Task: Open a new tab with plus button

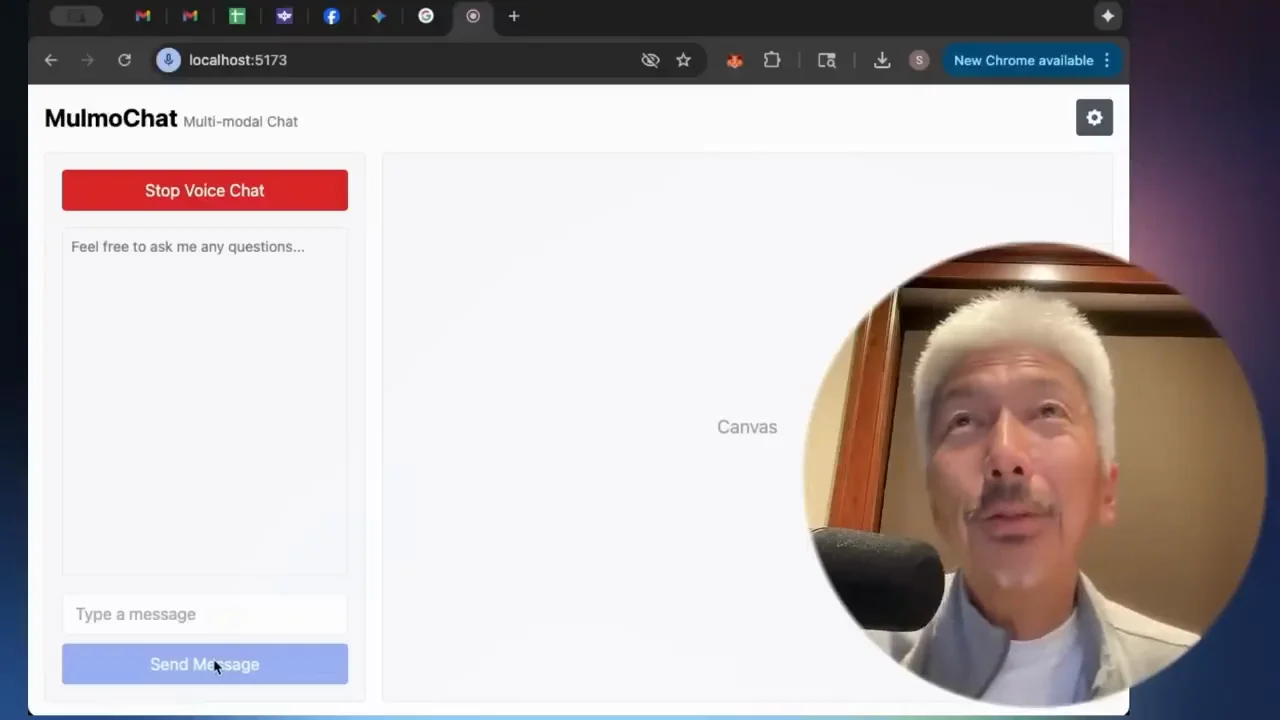Action: 514,16
